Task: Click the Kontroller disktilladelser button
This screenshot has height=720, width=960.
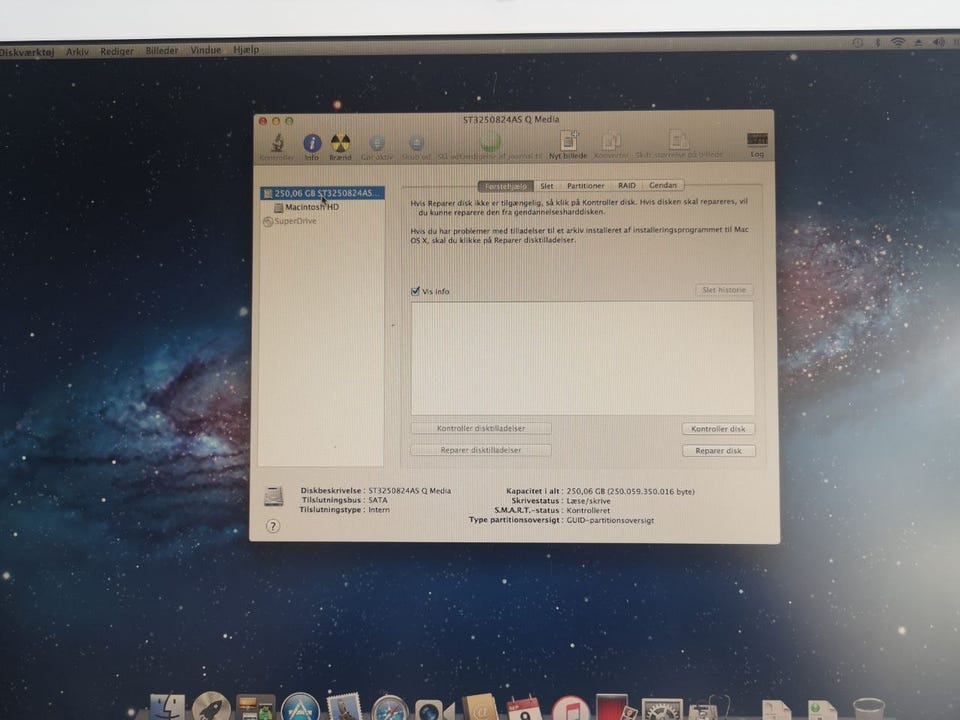Action: coord(481,428)
